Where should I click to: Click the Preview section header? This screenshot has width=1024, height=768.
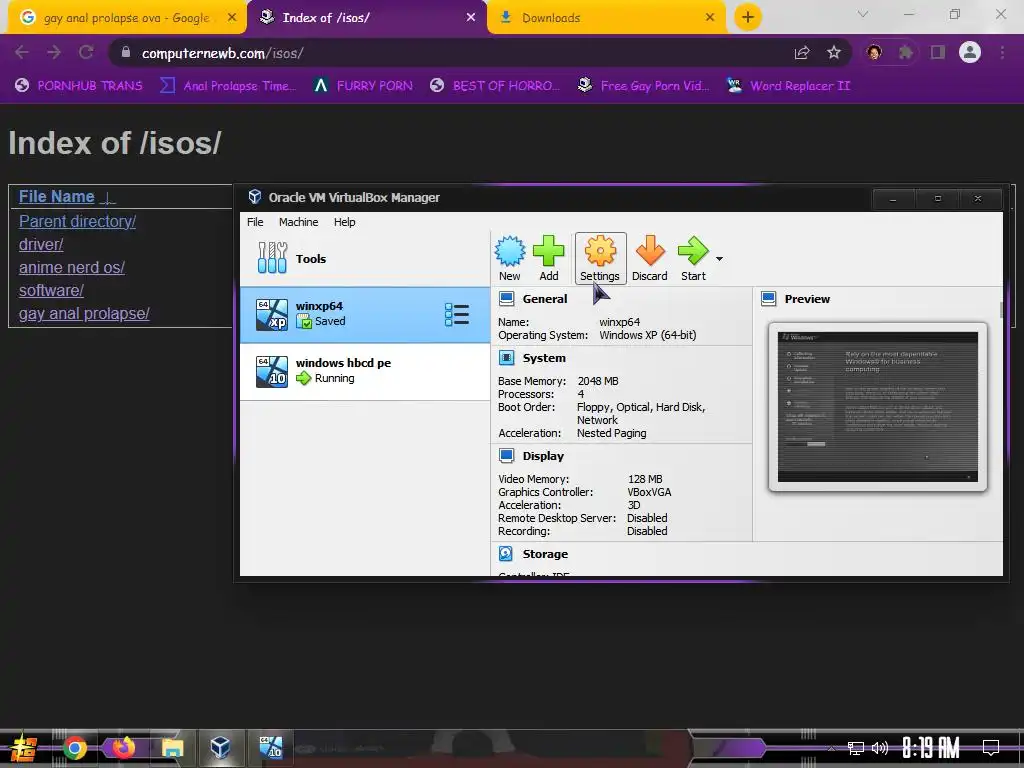point(807,299)
